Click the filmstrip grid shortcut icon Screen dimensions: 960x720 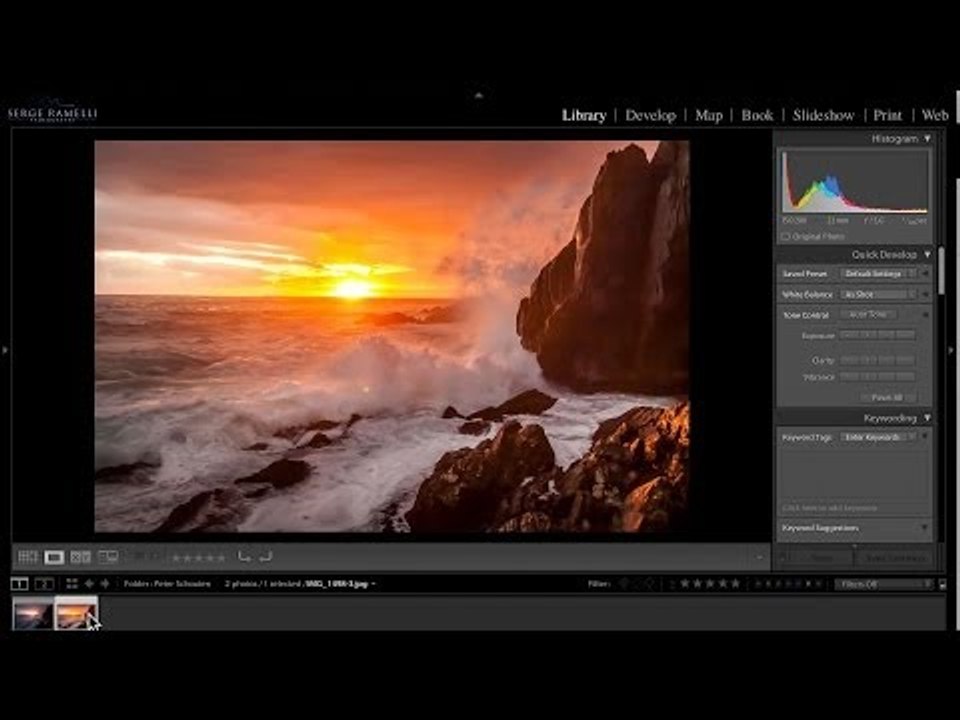(x=72, y=583)
